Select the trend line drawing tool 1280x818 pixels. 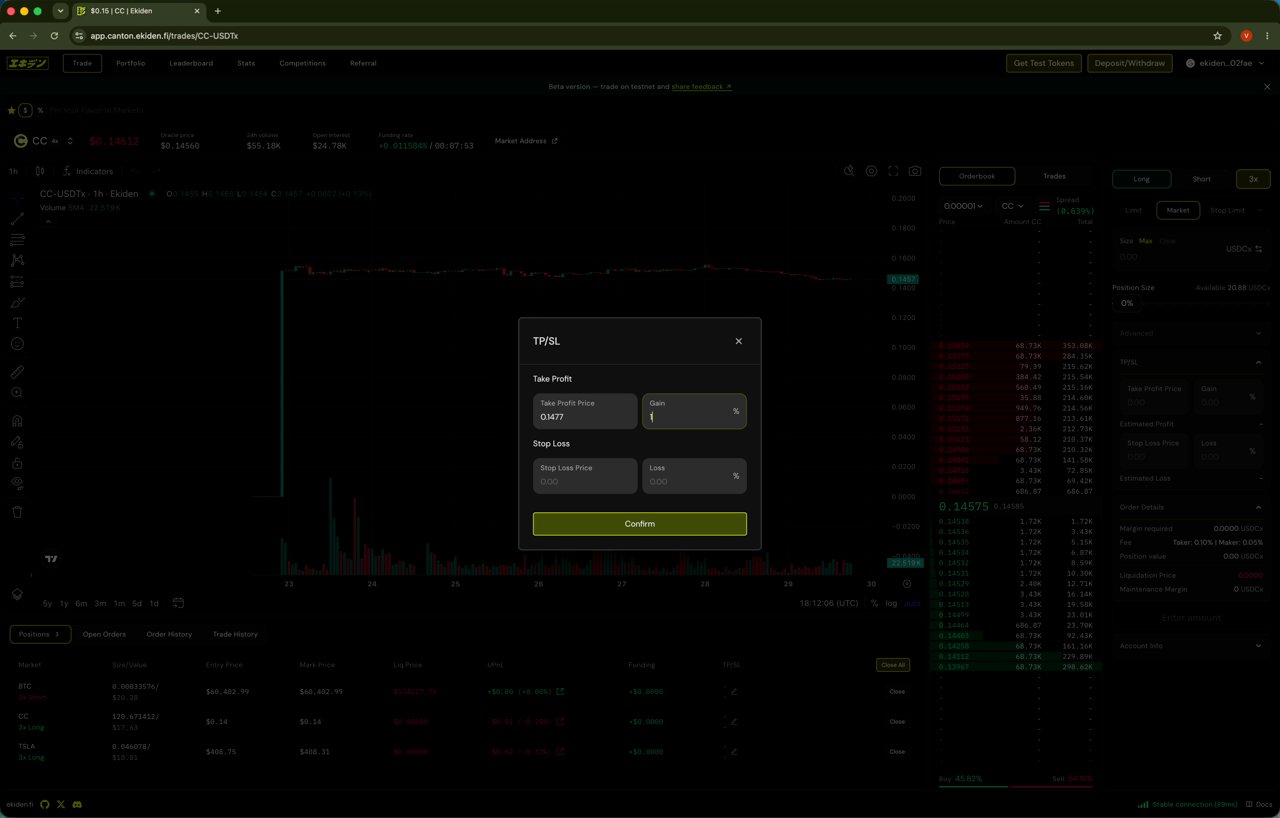17,218
